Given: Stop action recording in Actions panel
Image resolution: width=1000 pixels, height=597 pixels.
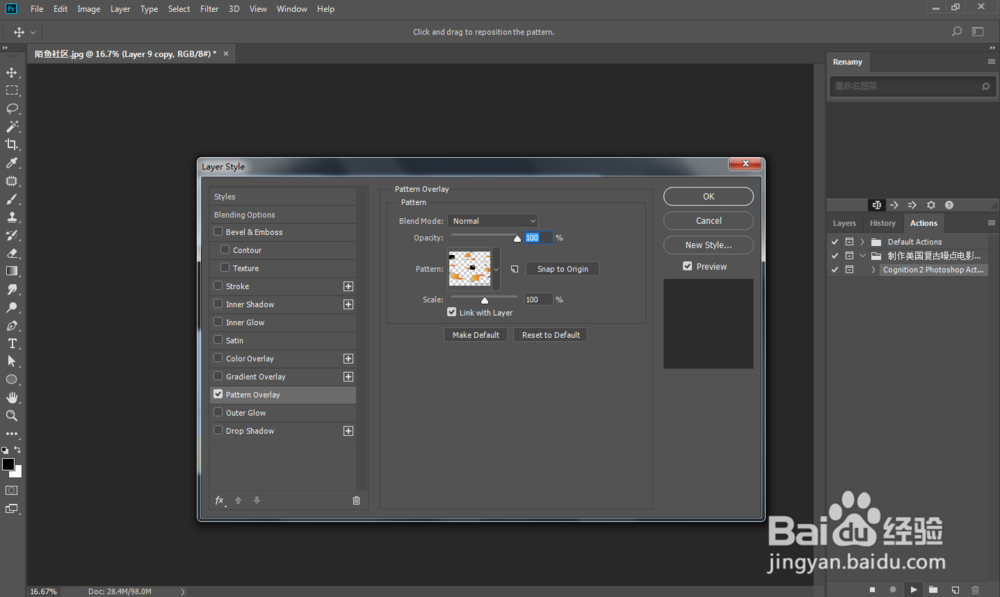Looking at the screenshot, I should tap(872, 589).
